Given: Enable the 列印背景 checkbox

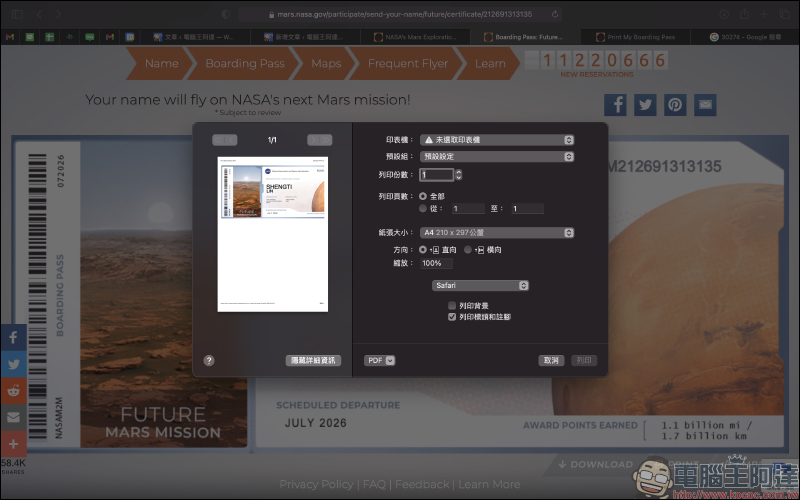Looking at the screenshot, I should tap(452, 306).
